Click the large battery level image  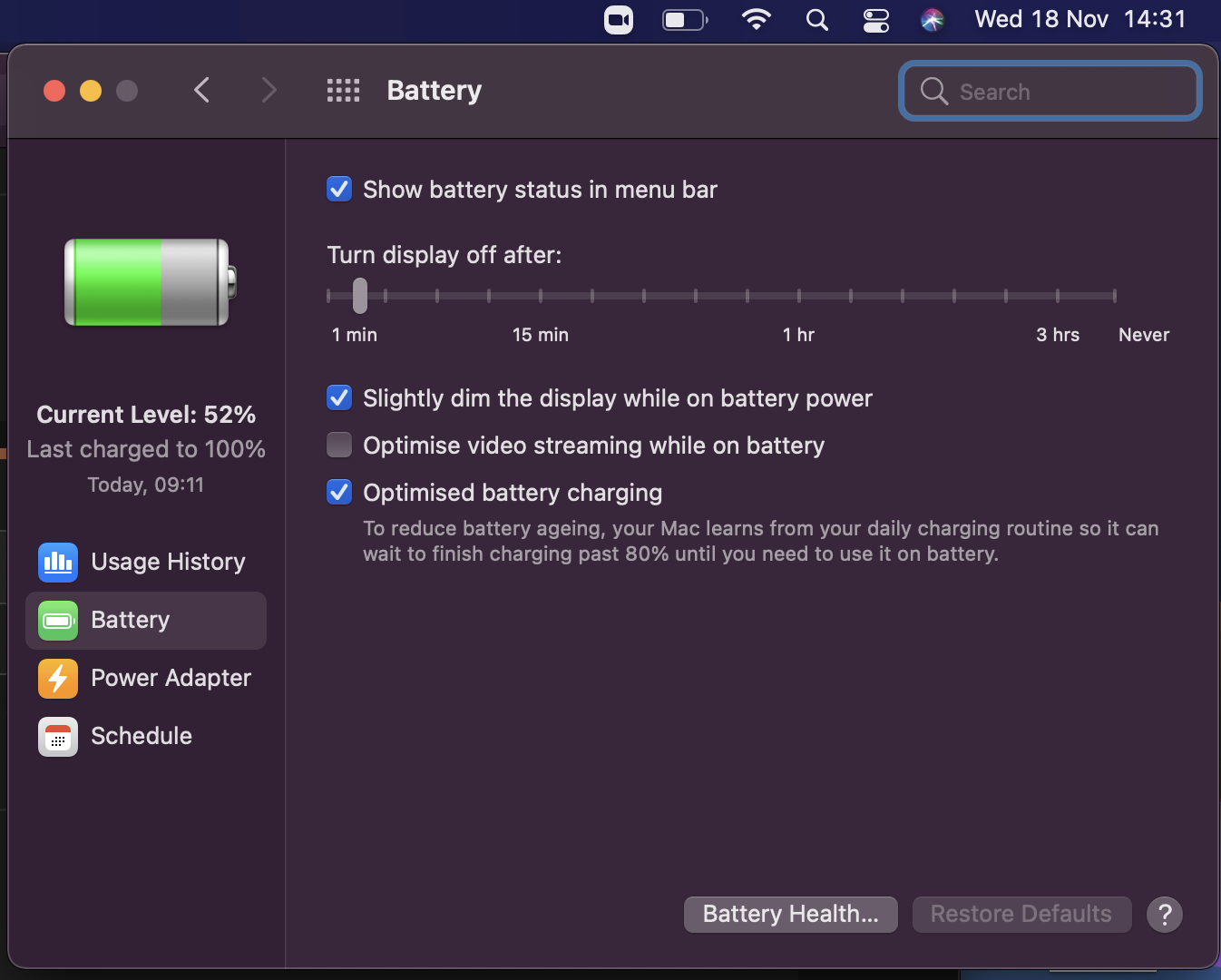point(151,282)
